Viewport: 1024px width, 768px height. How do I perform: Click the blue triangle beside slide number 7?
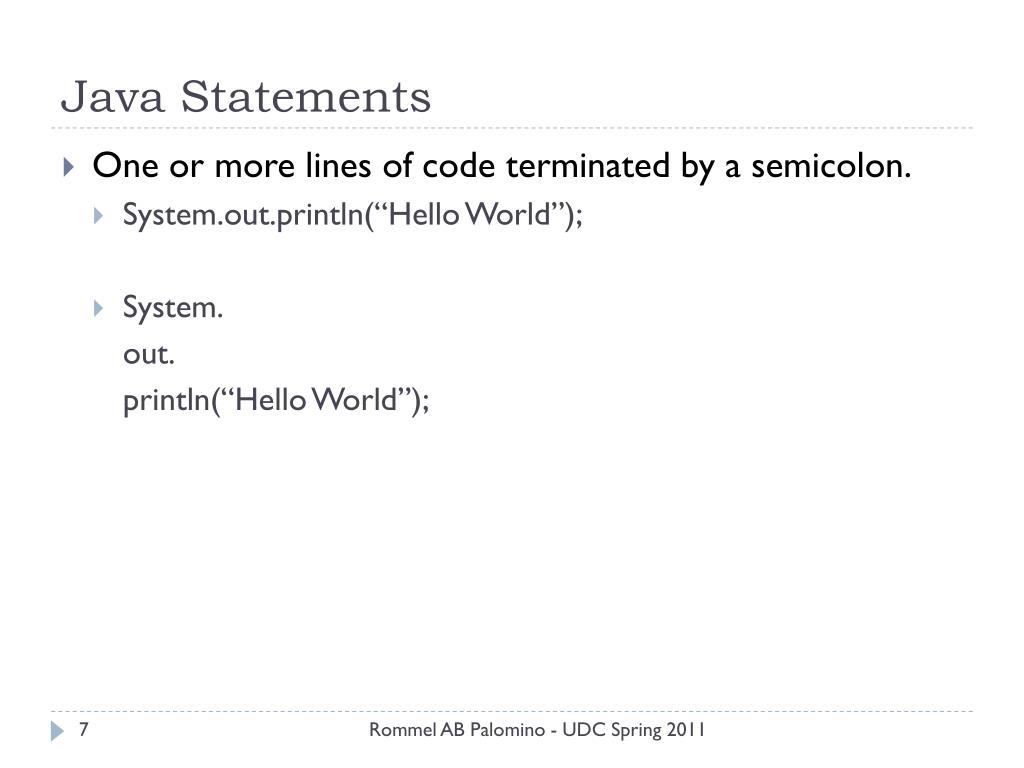[x=57, y=731]
